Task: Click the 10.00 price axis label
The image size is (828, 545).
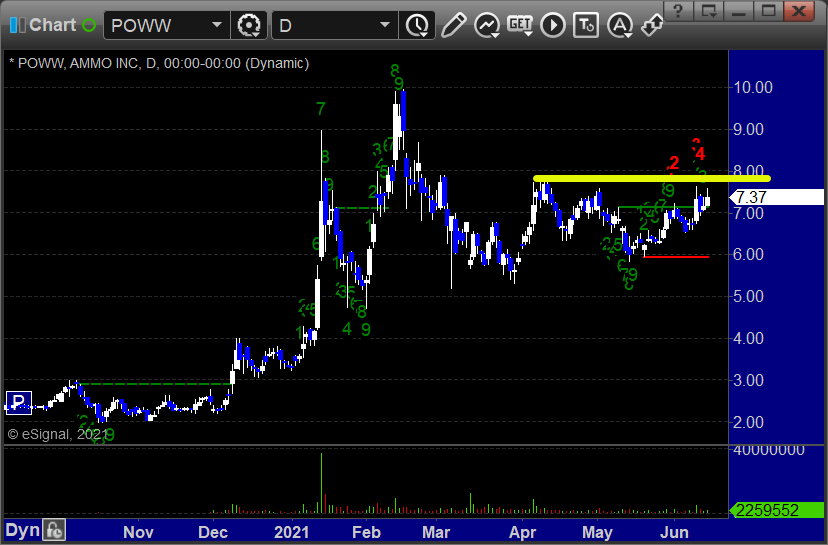Action: pos(753,87)
